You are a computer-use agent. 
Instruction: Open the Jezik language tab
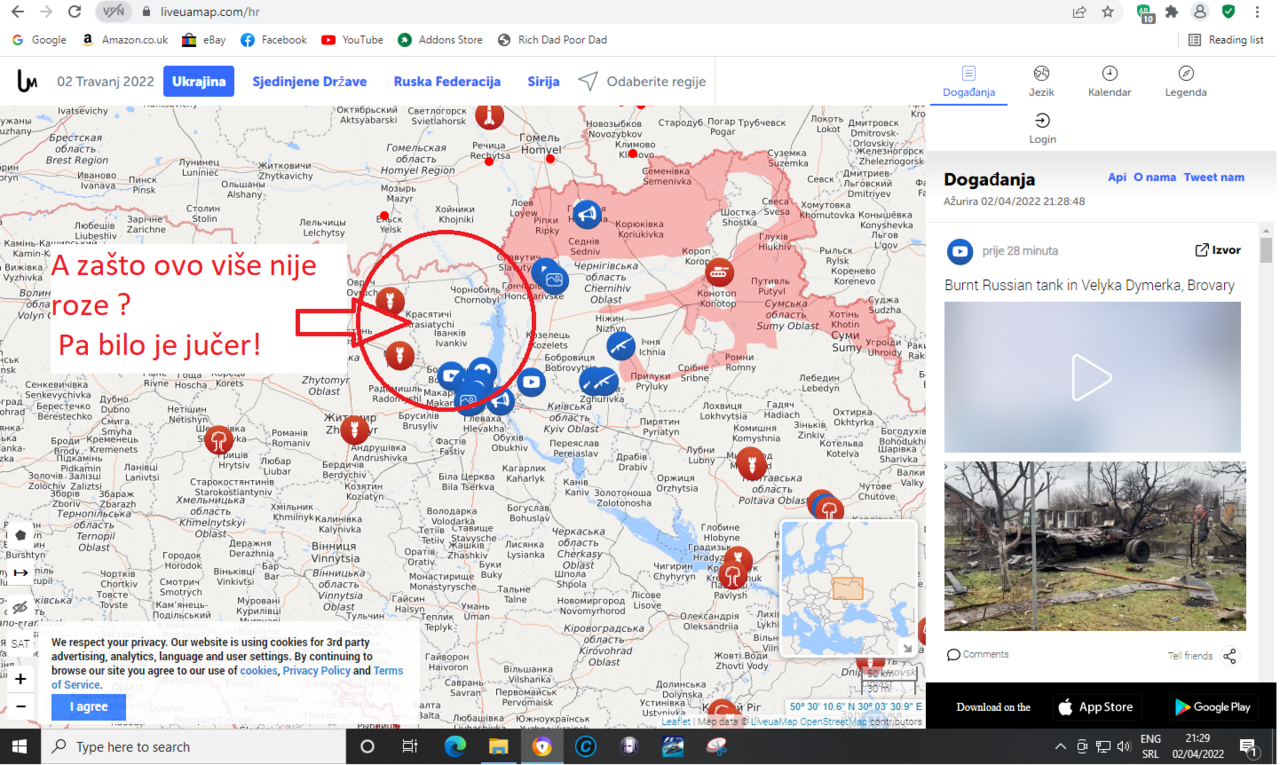pos(1041,82)
